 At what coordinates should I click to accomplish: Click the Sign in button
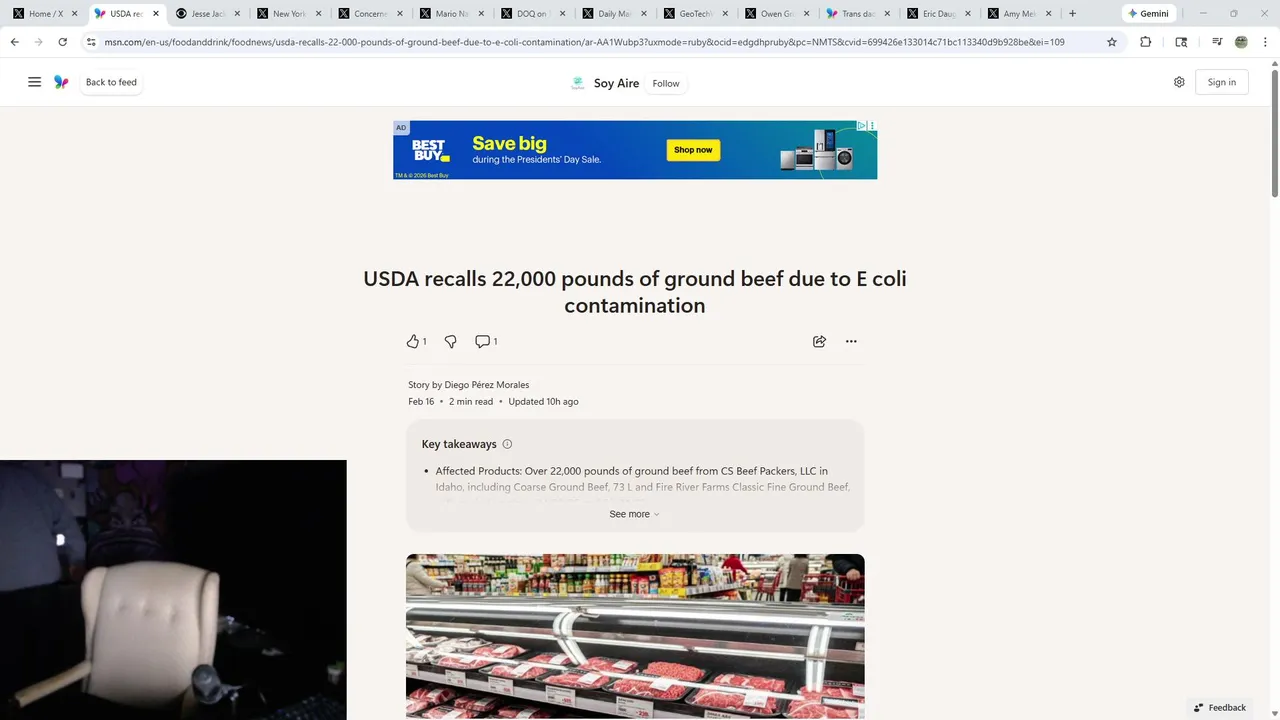[1221, 82]
